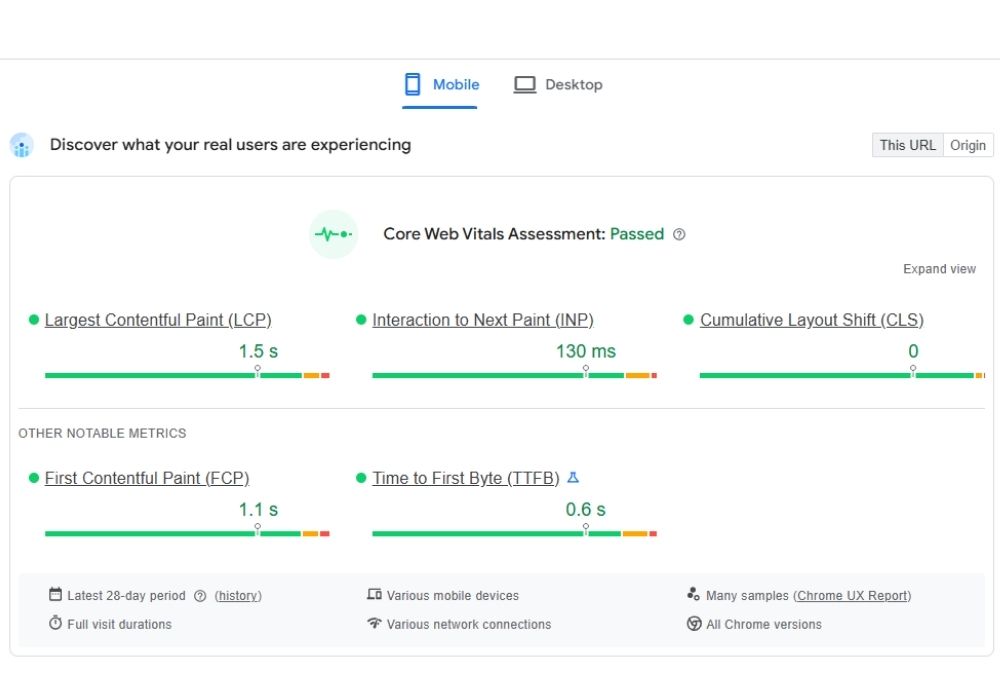Image resolution: width=1000 pixels, height=674 pixels.
Task: Click the experimental flask icon beside TTFB
Action: pyautogui.click(x=573, y=478)
